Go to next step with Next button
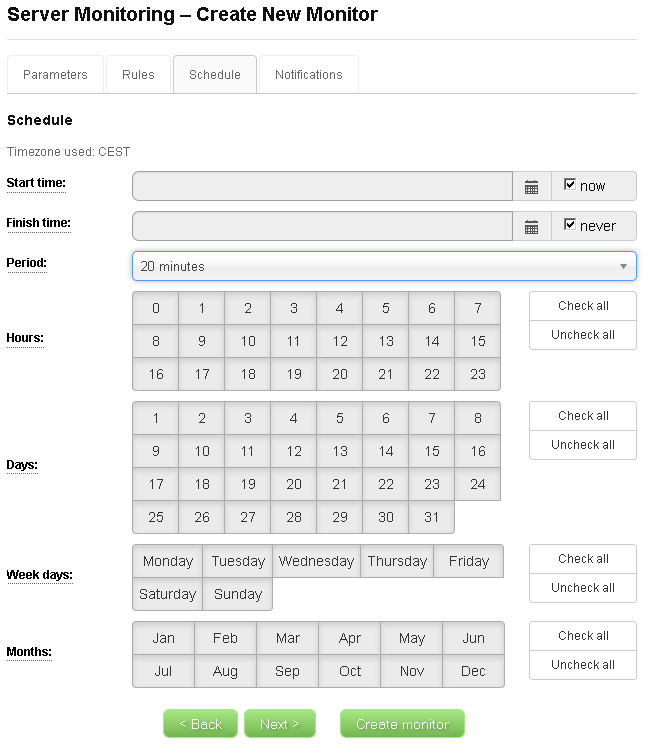The width and height of the screenshot is (650, 745). (279, 724)
